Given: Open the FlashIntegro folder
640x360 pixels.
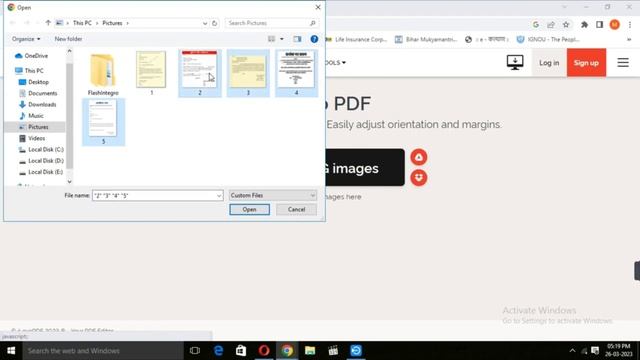Looking at the screenshot, I should (x=103, y=74).
